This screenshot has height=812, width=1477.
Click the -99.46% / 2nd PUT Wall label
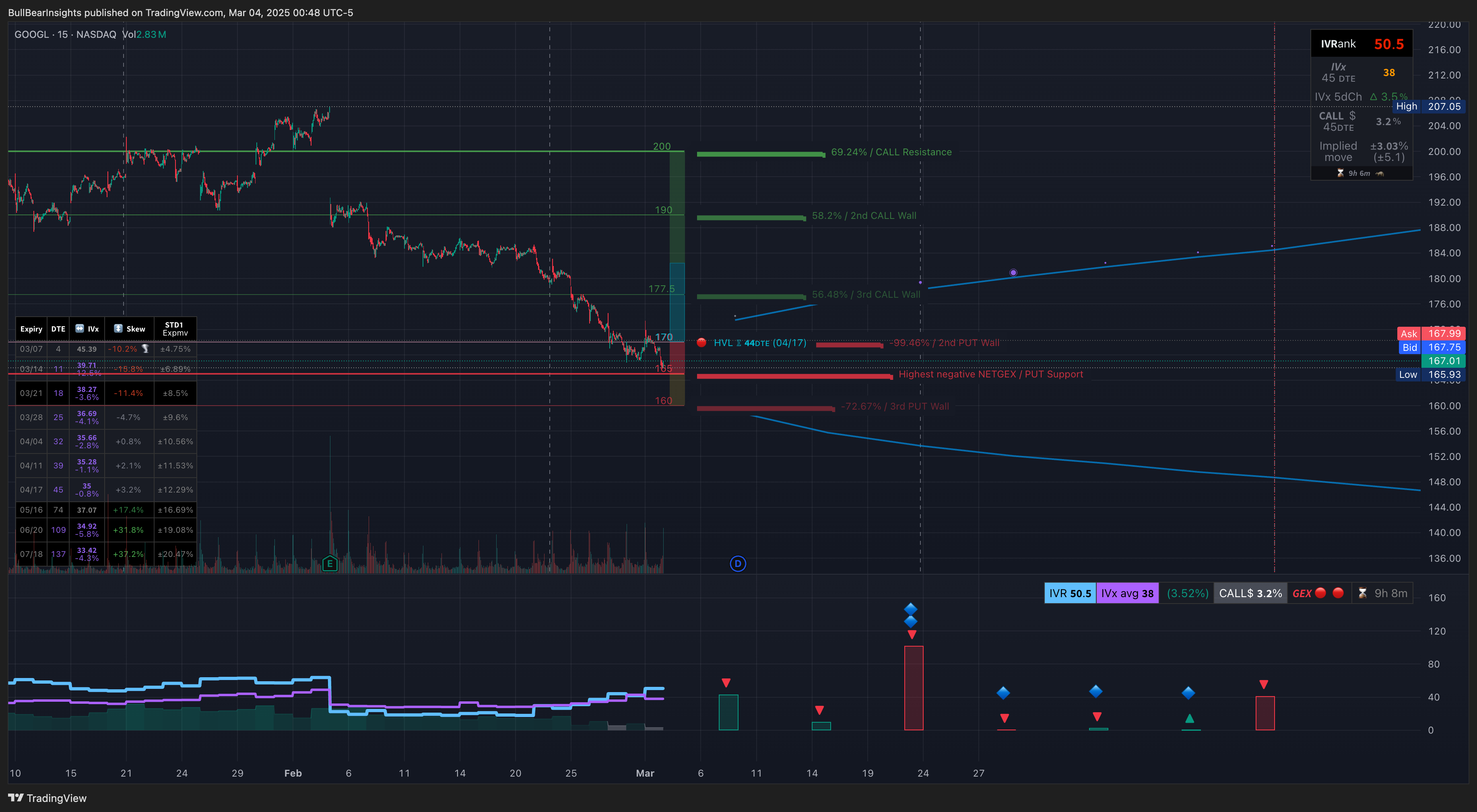[944, 342]
